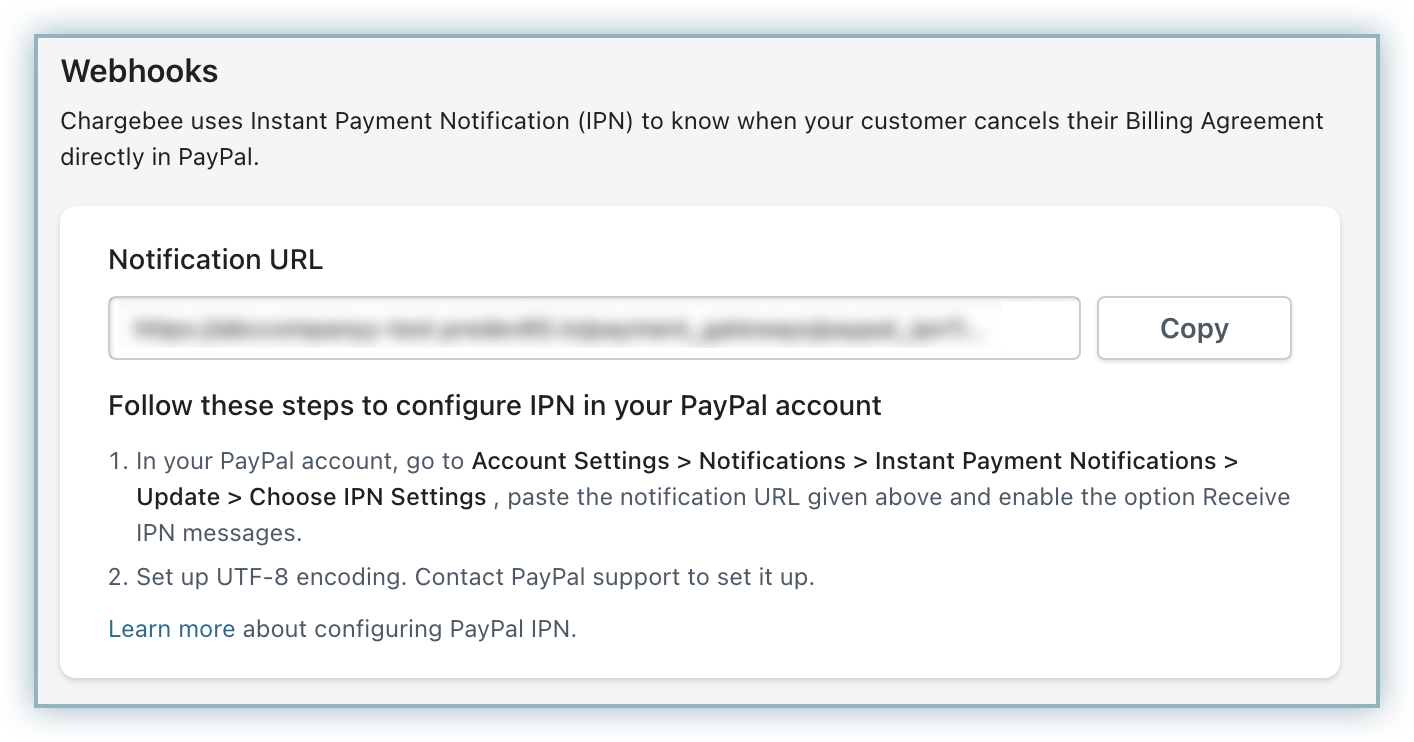Click the bold 'Account Settings' text
Image resolution: width=1414 pixels, height=742 pixels.
tap(570, 461)
